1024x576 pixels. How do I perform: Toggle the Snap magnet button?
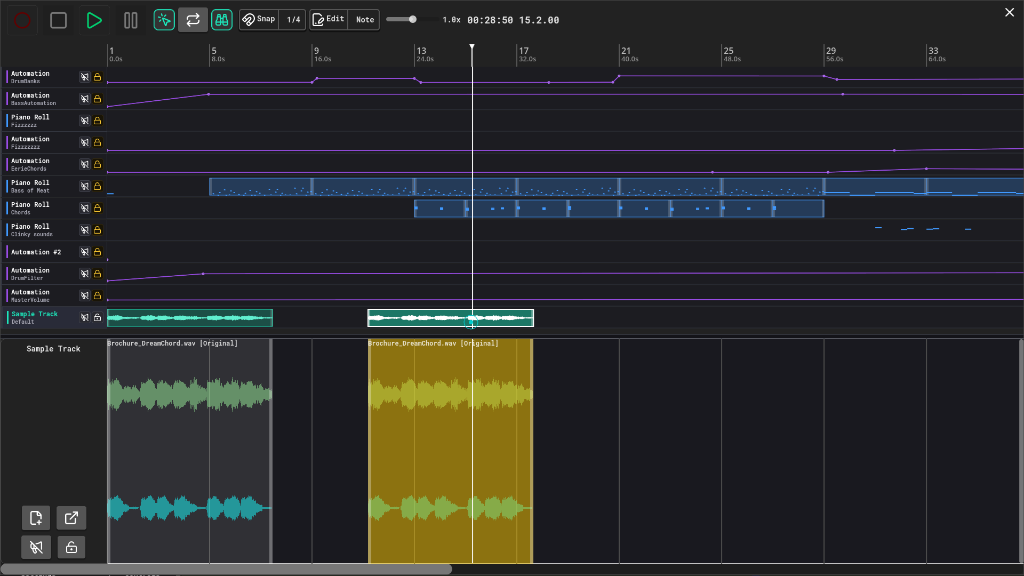point(259,20)
